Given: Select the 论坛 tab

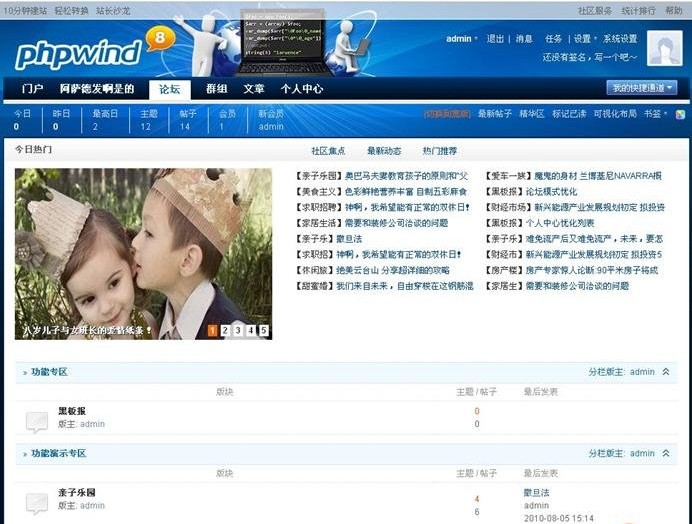Looking at the screenshot, I should (169, 90).
